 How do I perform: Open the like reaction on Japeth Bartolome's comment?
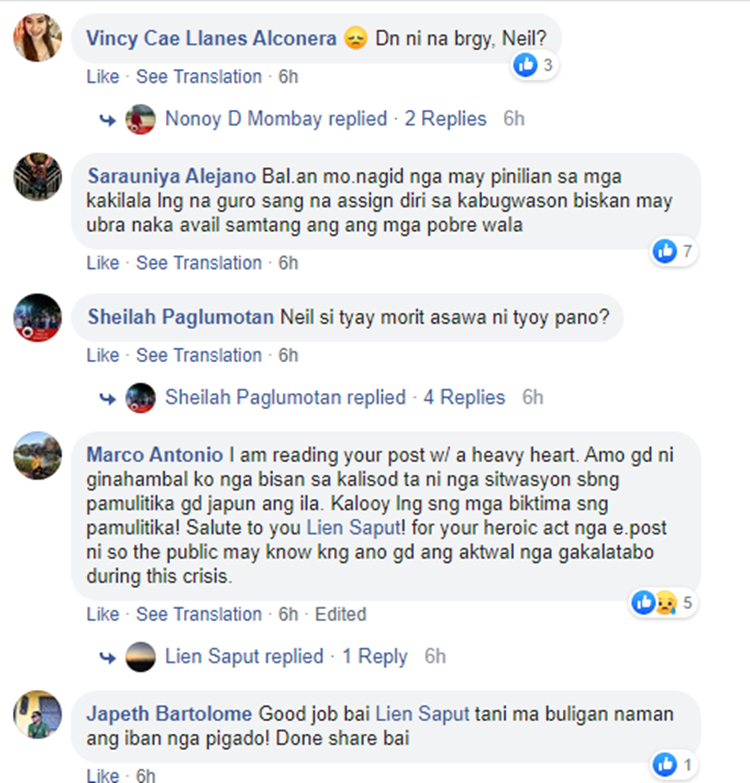pos(674,765)
